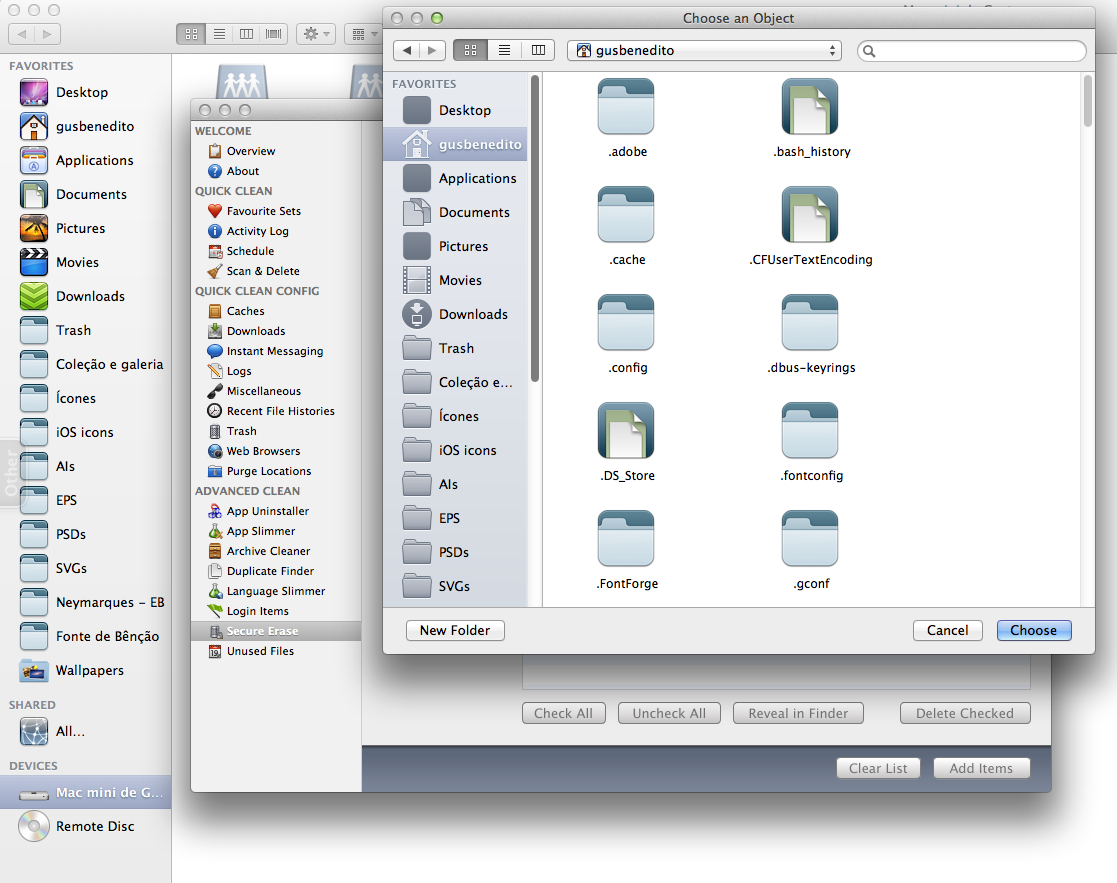1117x883 pixels.
Task: Select the .CFUserTextEncoding file icon
Action: coord(809,215)
